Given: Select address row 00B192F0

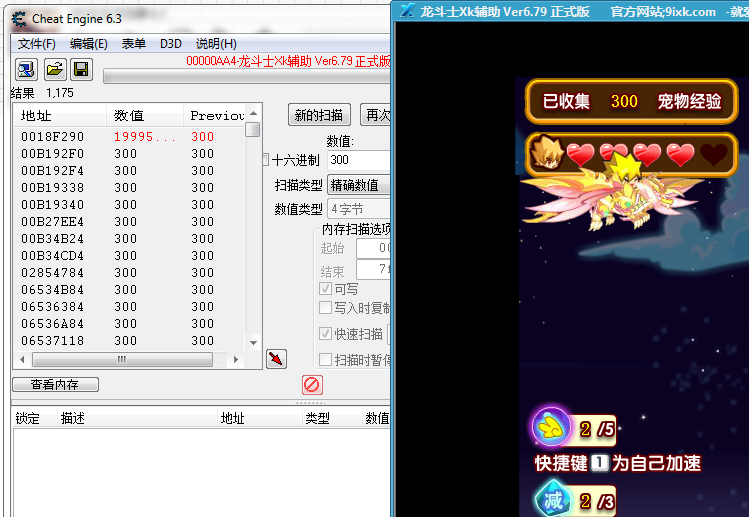Looking at the screenshot, I should [129, 154].
